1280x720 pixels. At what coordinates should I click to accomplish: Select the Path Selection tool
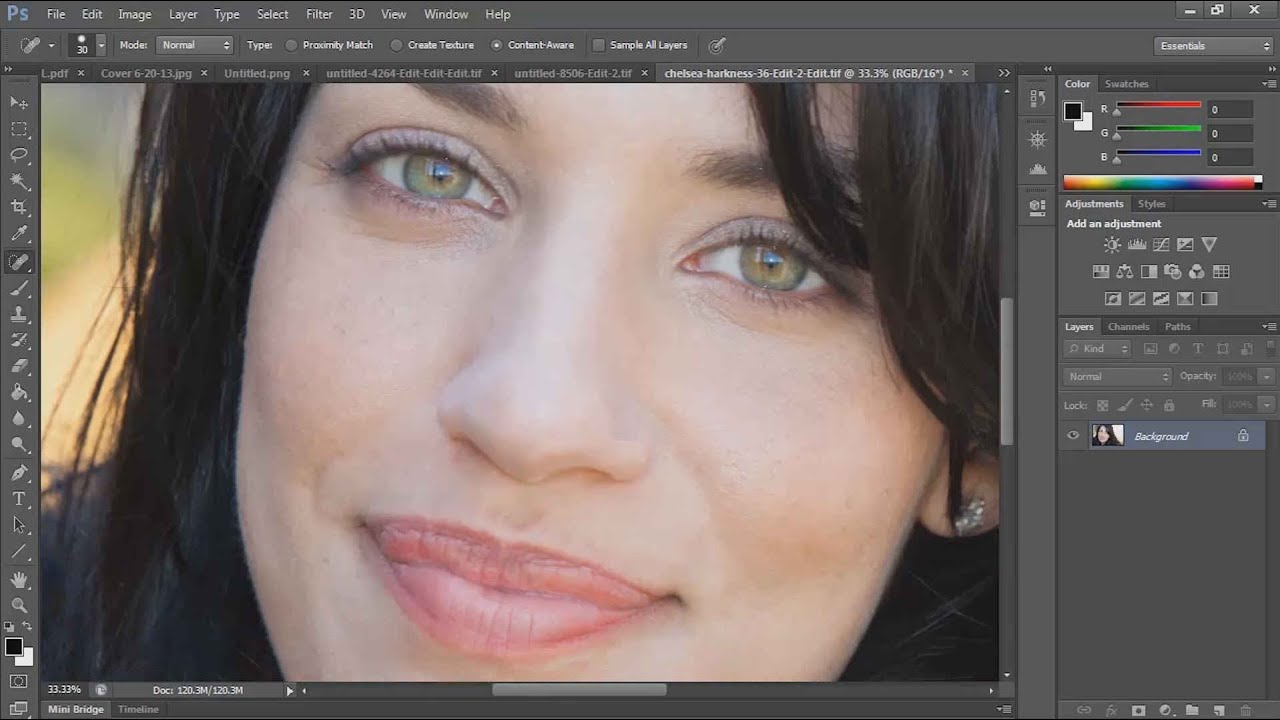click(x=19, y=524)
